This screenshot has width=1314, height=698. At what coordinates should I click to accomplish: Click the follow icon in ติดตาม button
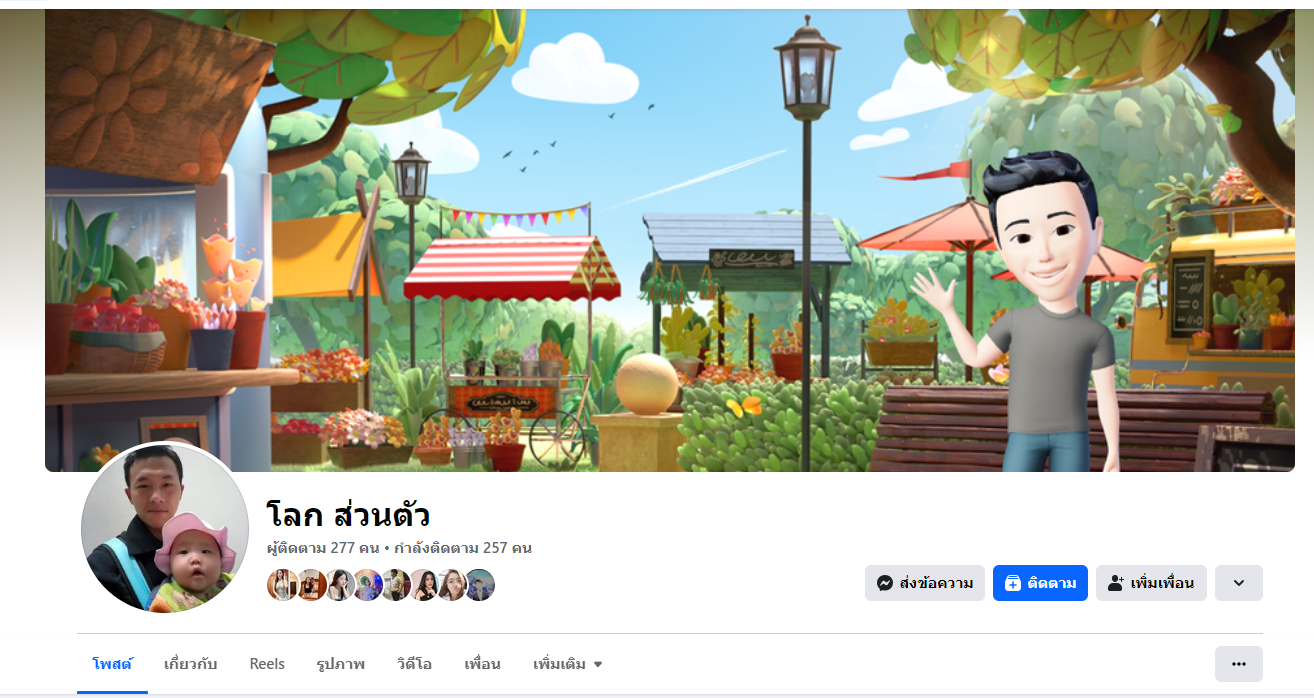(1013, 583)
